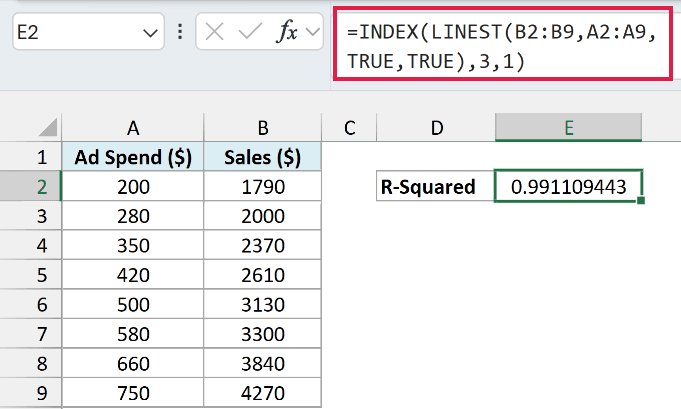Image resolution: width=681 pixels, height=409 pixels.
Task: Select row 2 header
Action: [31, 186]
